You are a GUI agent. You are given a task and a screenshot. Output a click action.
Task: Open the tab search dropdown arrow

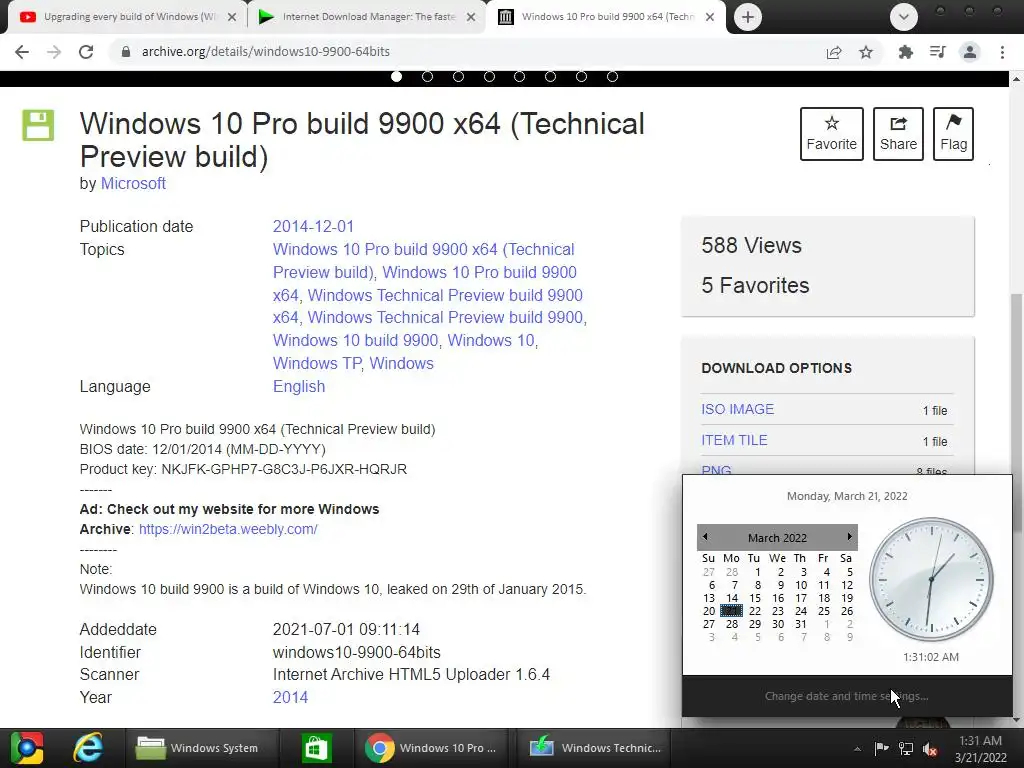click(904, 17)
